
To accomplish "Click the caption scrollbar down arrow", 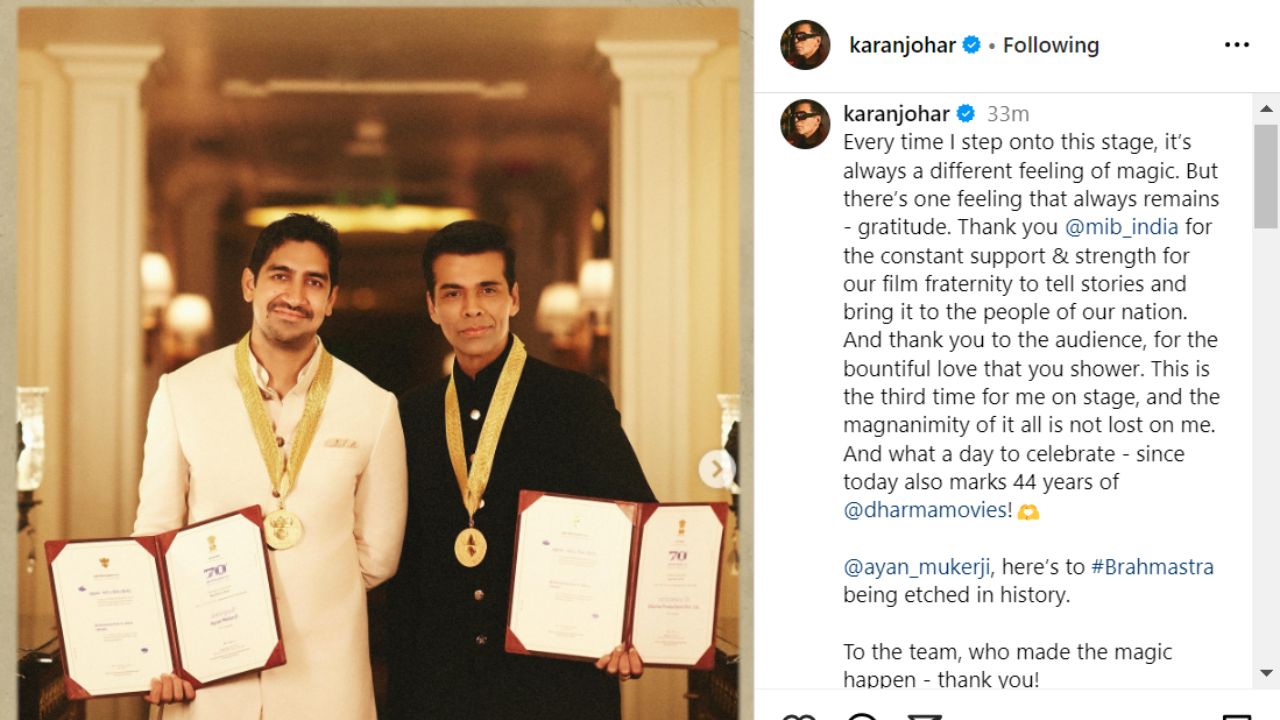I will tap(1266, 673).
